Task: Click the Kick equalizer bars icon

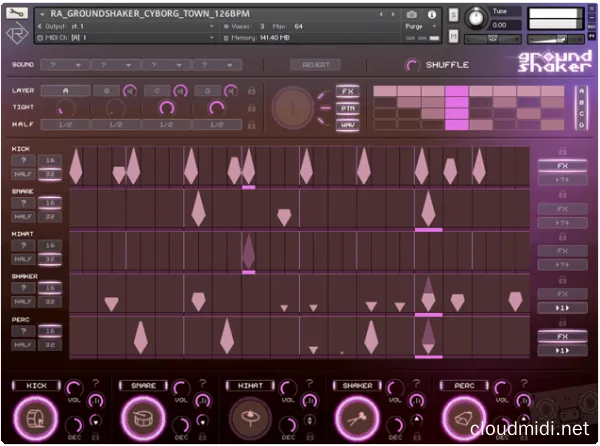Action: click(96, 401)
